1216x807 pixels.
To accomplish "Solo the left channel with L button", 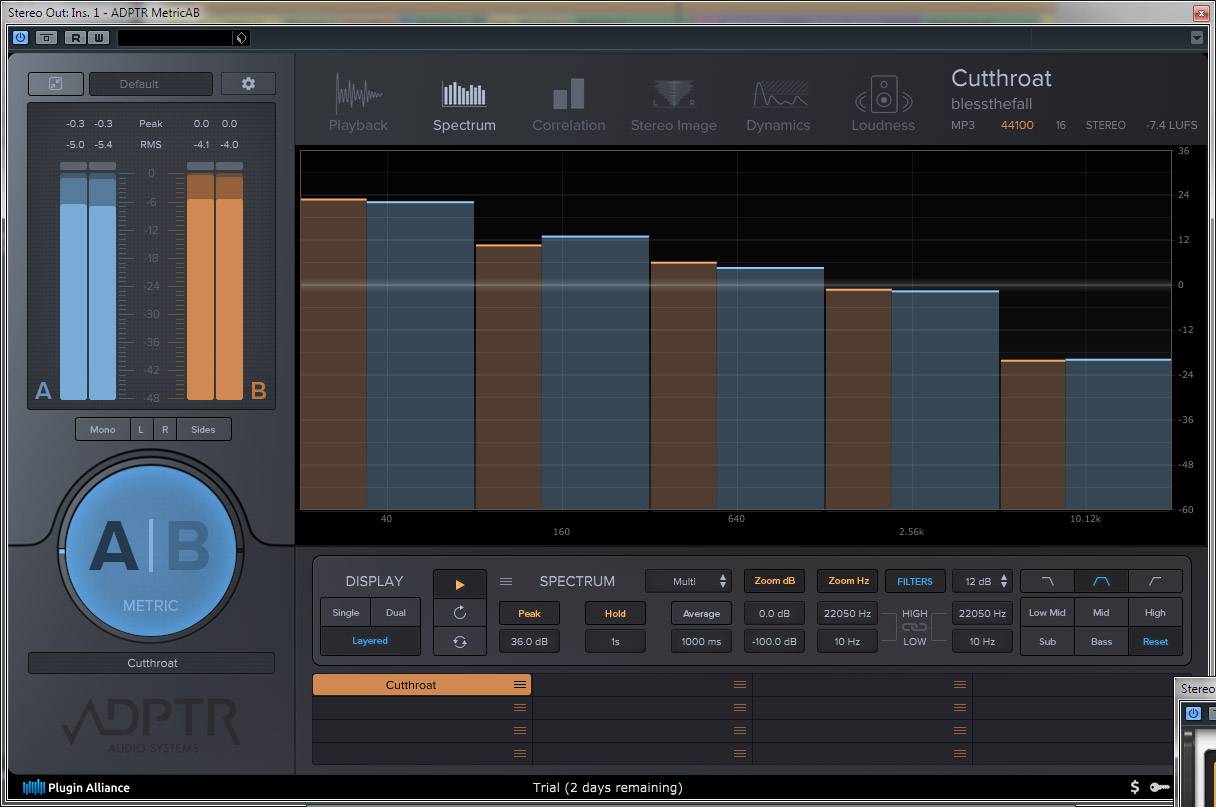I will pyautogui.click(x=141, y=429).
